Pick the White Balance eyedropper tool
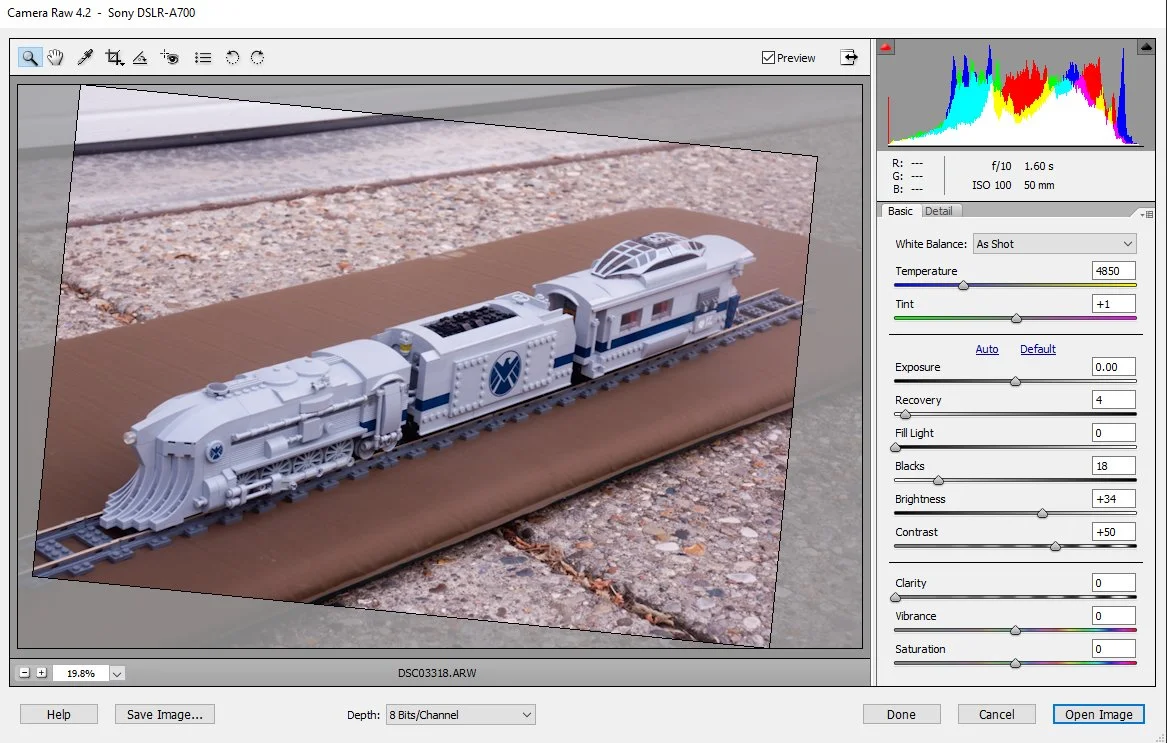The image size is (1167, 743). point(85,57)
